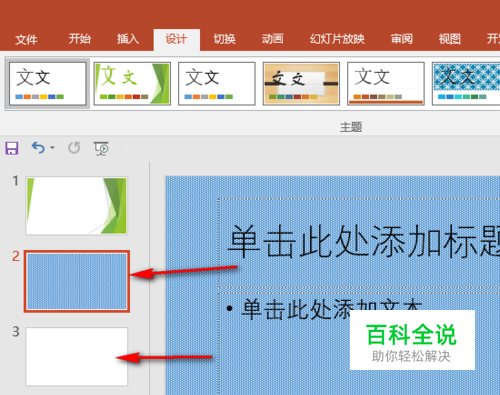This screenshot has width=500, height=395.
Task: Click the title placeholder 单击此处添加标题
Action: click(x=359, y=243)
